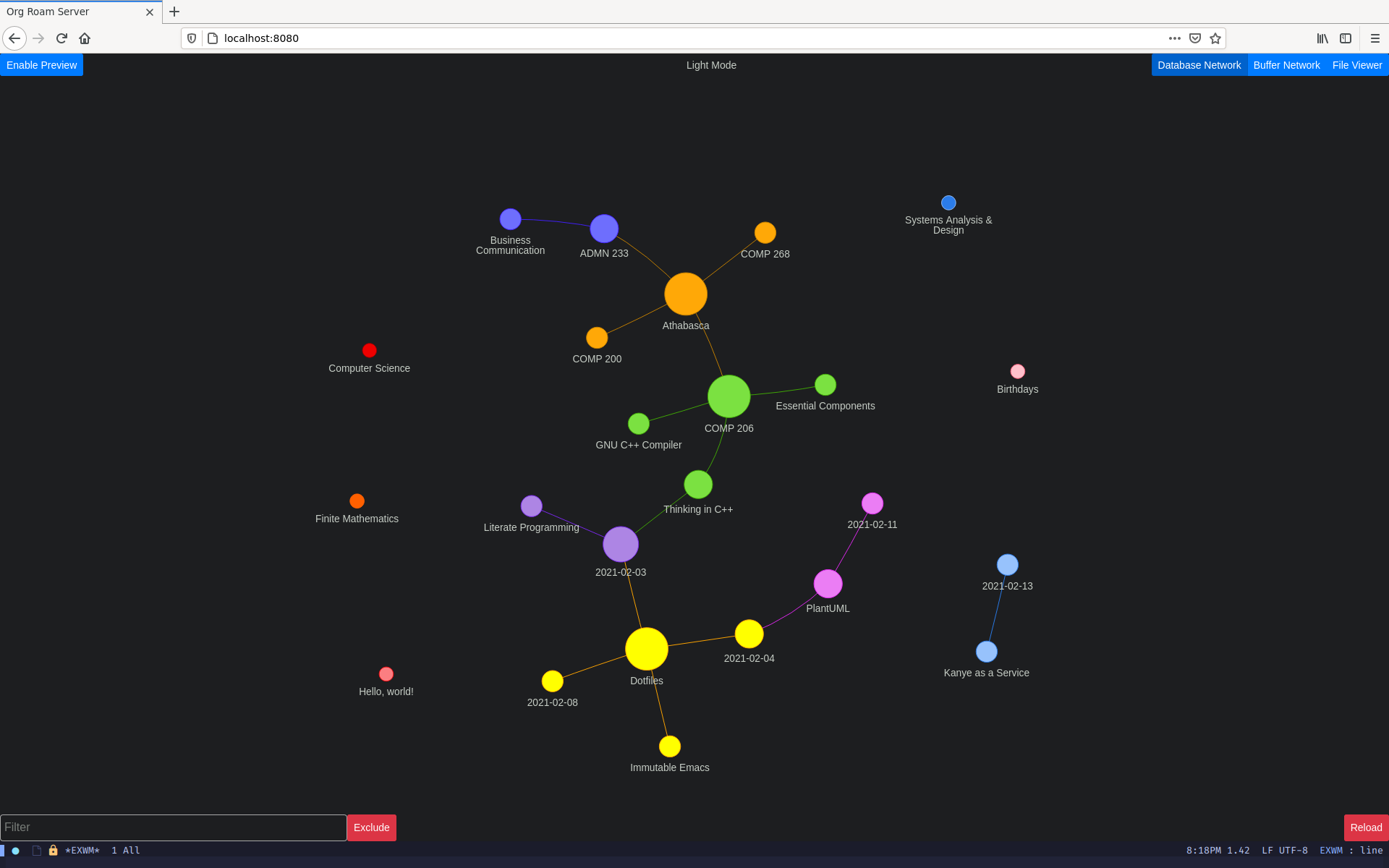The image size is (1389, 868).
Task: Switch to Buffer Network view
Action: click(x=1286, y=65)
